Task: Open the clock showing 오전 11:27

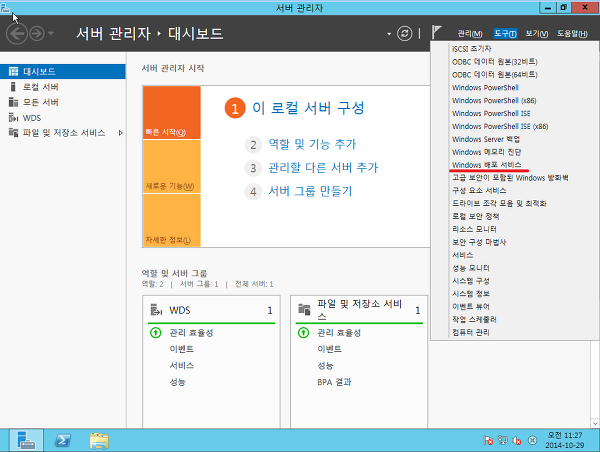Action: [x=565, y=441]
